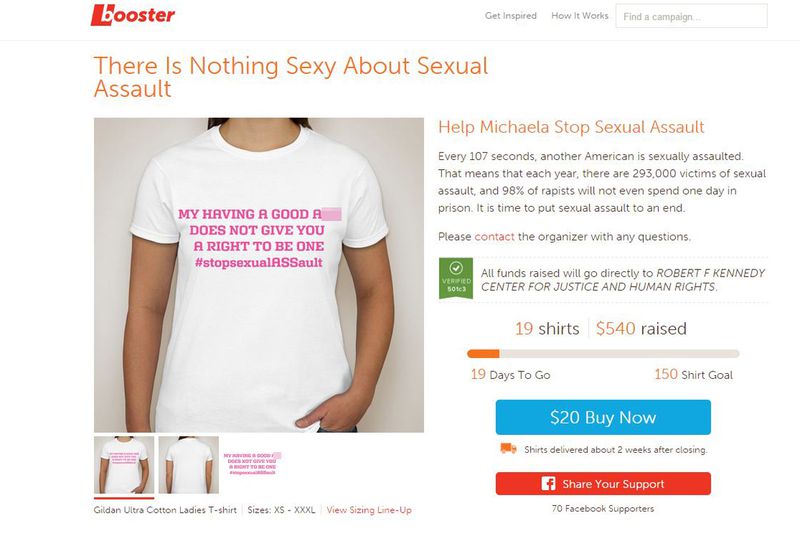Click Share Your Support button
Viewport: 800px width, 536px height.
(603, 483)
